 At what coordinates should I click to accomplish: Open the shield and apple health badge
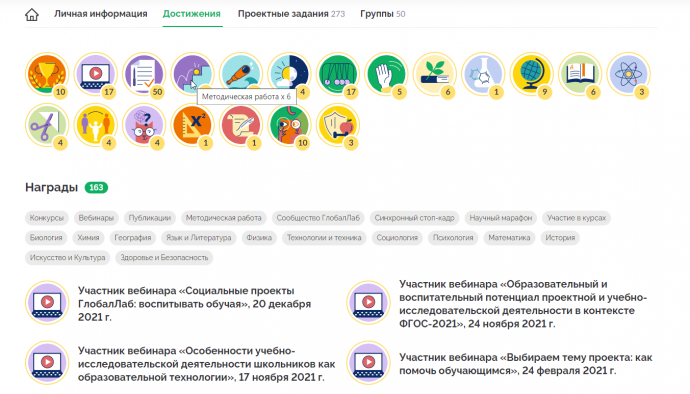tap(338, 125)
